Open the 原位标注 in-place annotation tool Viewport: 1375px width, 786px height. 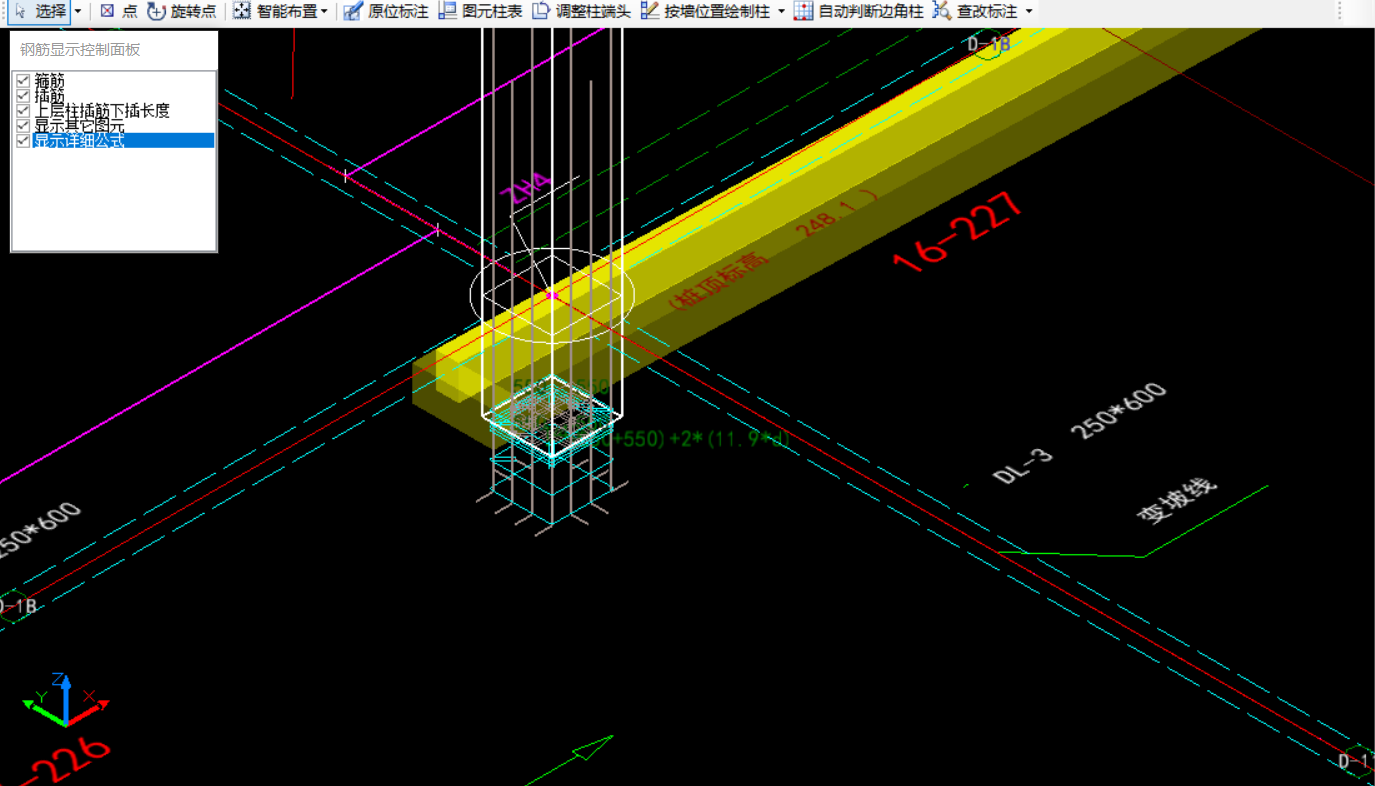(x=385, y=11)
